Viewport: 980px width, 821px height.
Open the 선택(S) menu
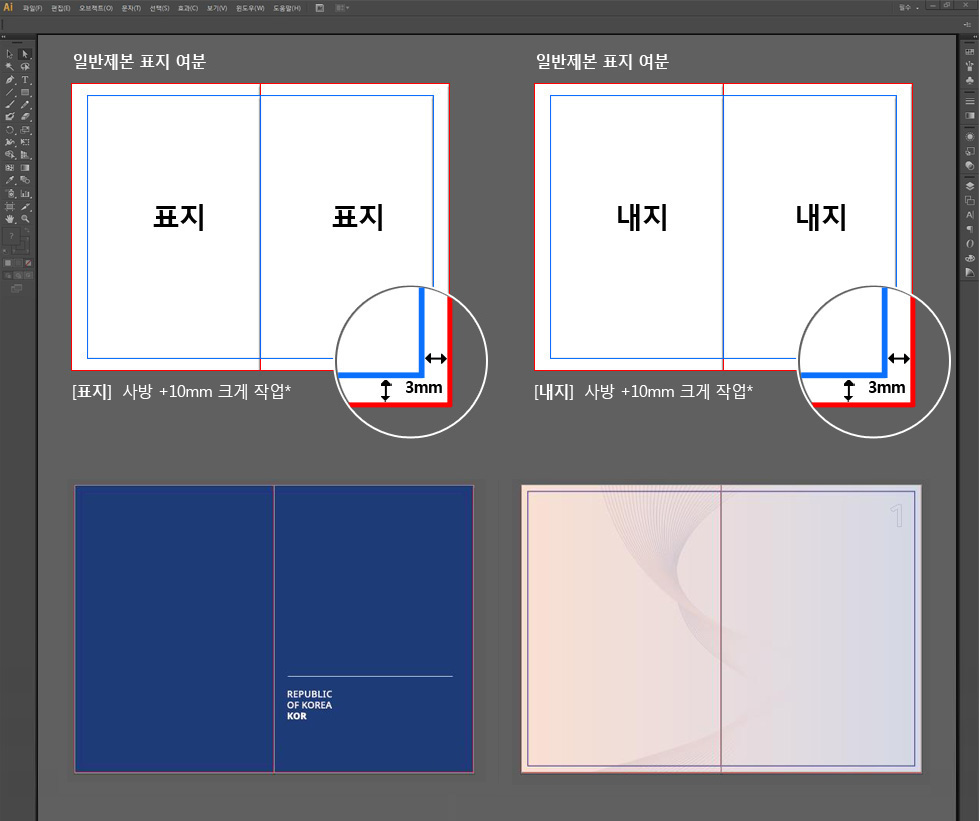click(x=159, y=8)
